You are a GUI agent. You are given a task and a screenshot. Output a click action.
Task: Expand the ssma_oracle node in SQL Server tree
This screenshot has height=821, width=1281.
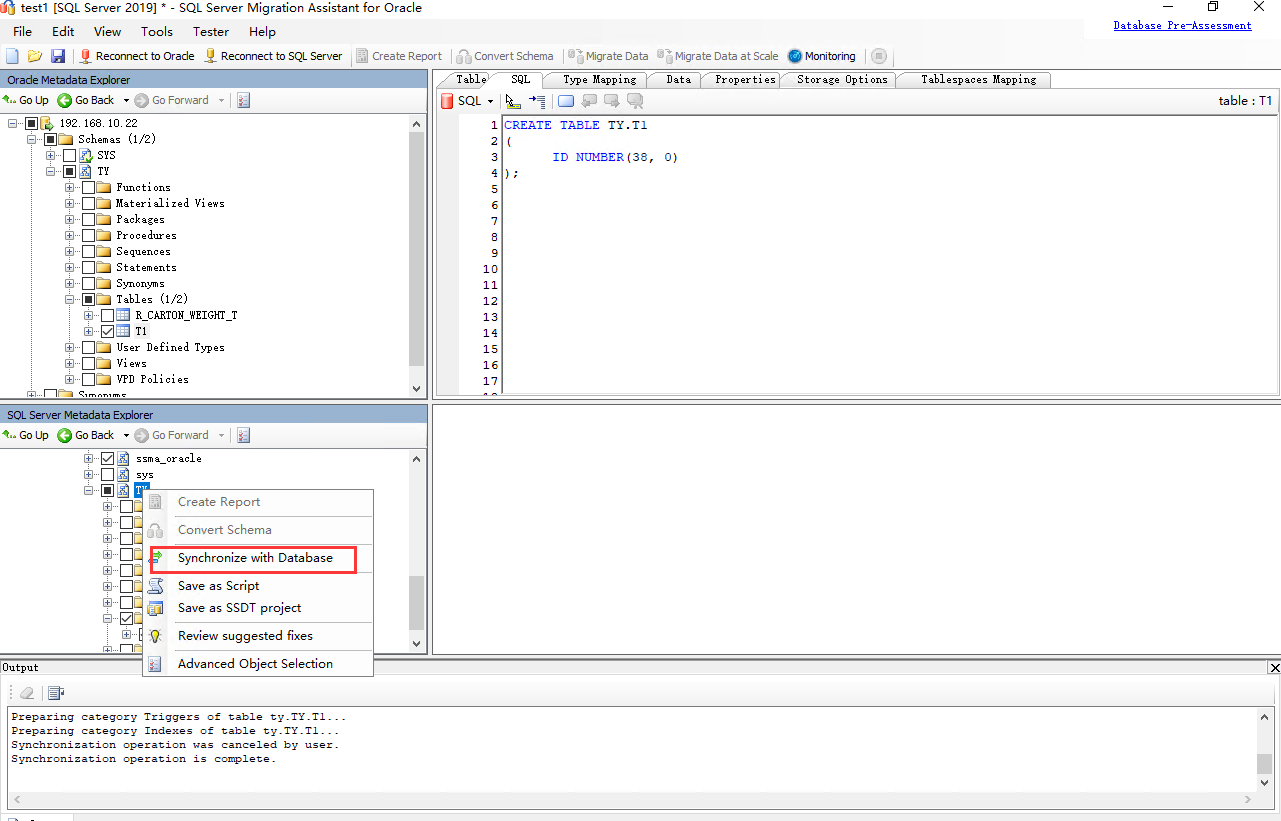89,458
